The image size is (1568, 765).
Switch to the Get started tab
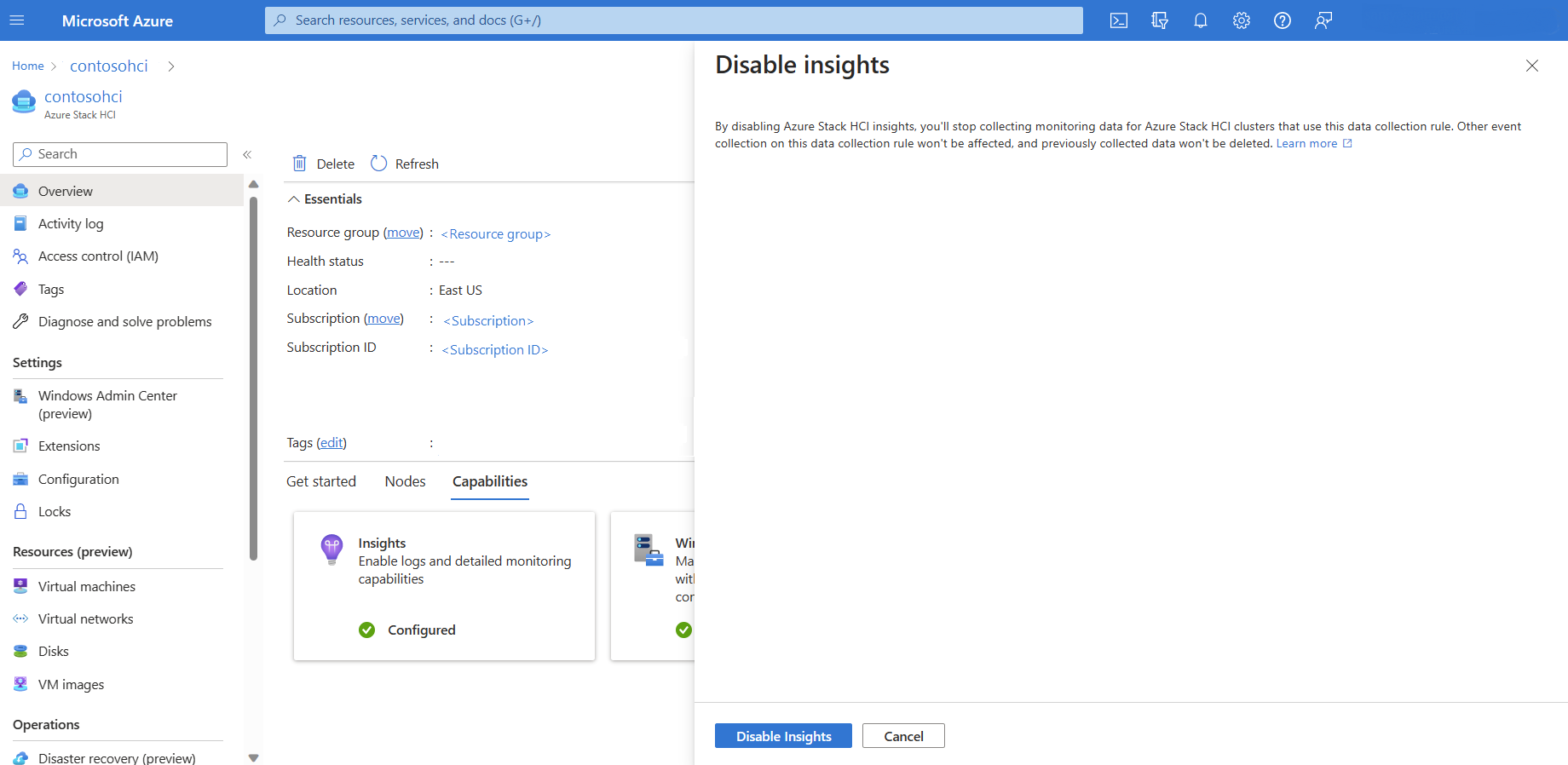pyautogui.click(x=321, y=481)
